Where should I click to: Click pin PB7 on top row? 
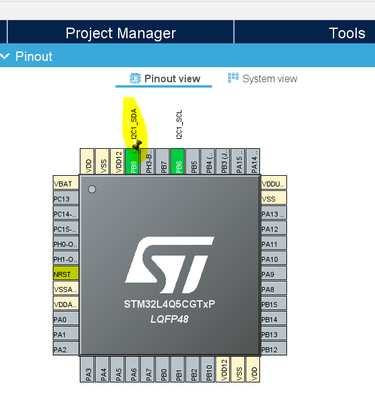[x=163, y=161]
